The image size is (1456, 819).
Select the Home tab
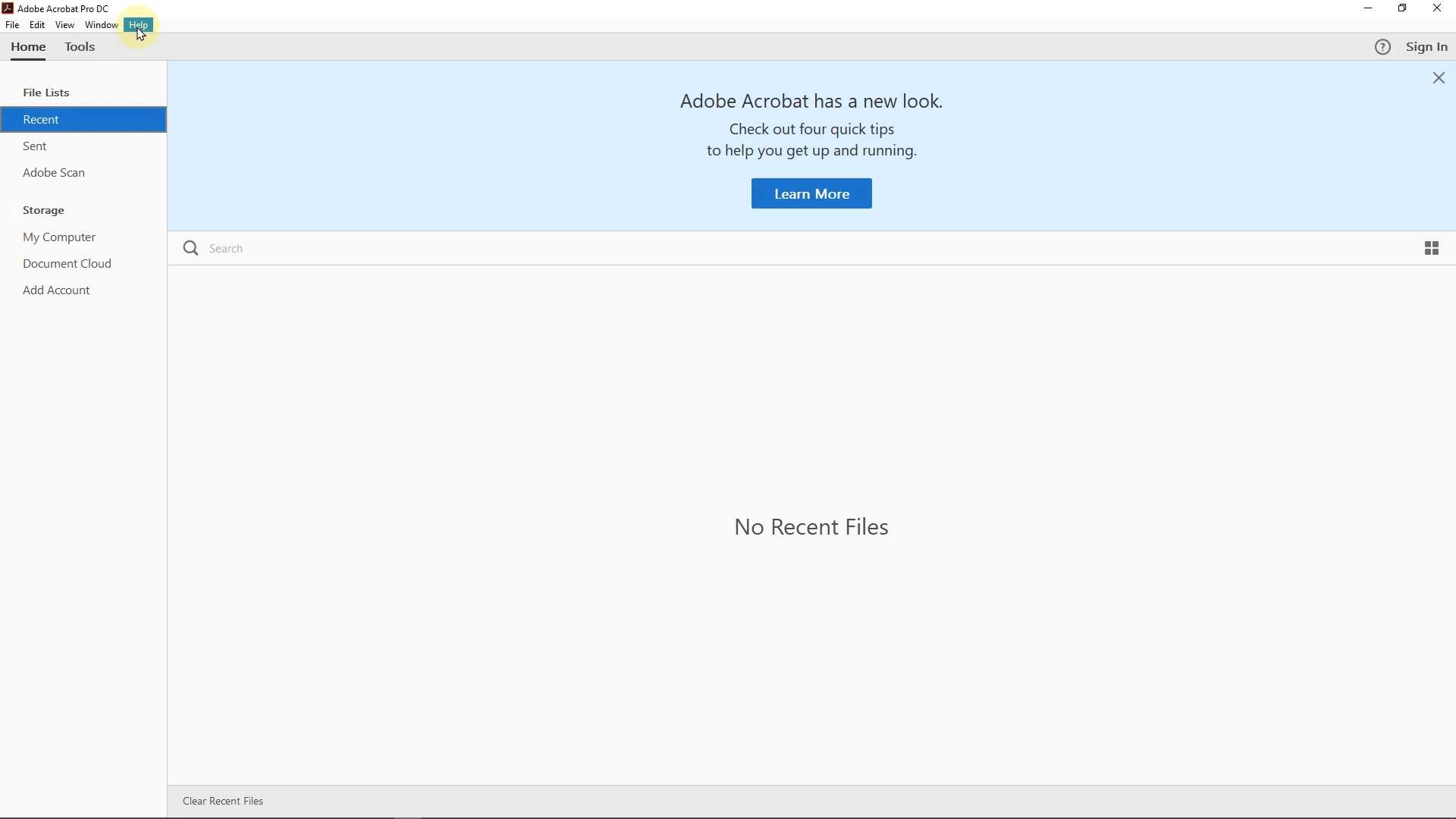pyautogui.click(x=29, y=48)
